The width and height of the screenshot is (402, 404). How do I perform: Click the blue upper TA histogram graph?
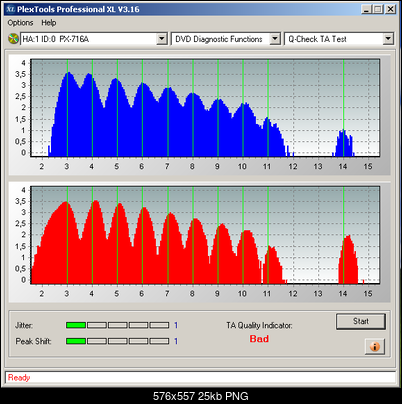click(x=205, y=108)
